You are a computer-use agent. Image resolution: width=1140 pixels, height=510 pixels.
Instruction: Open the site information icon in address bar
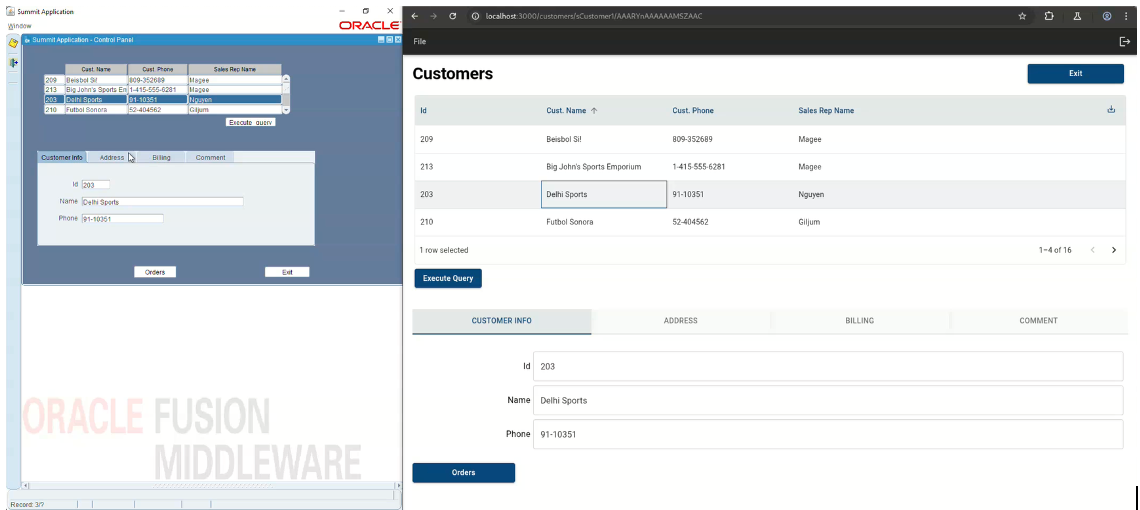pyautogui.click(x=475, y=16)
